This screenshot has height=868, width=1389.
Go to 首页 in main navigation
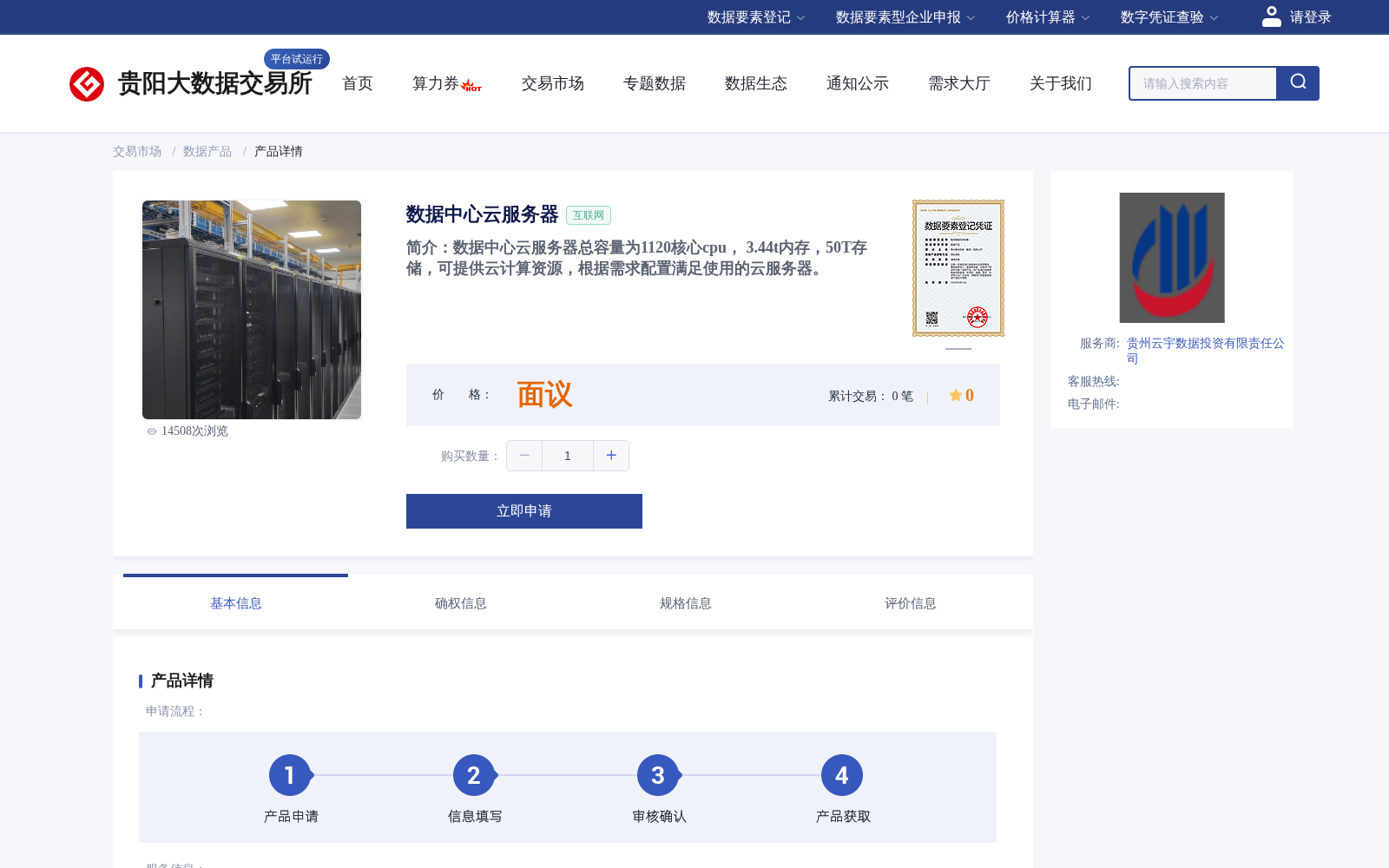click(358, 83)
